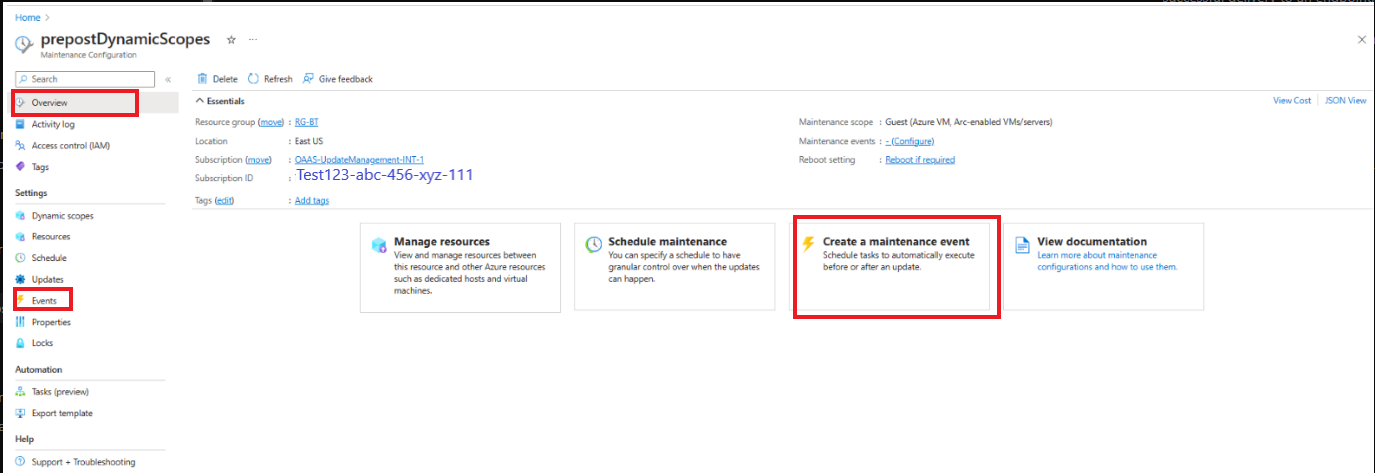This screenshot has height=473, width=1375.
Task: Click the purple Tags icon
Action: (x=21, y=167)
